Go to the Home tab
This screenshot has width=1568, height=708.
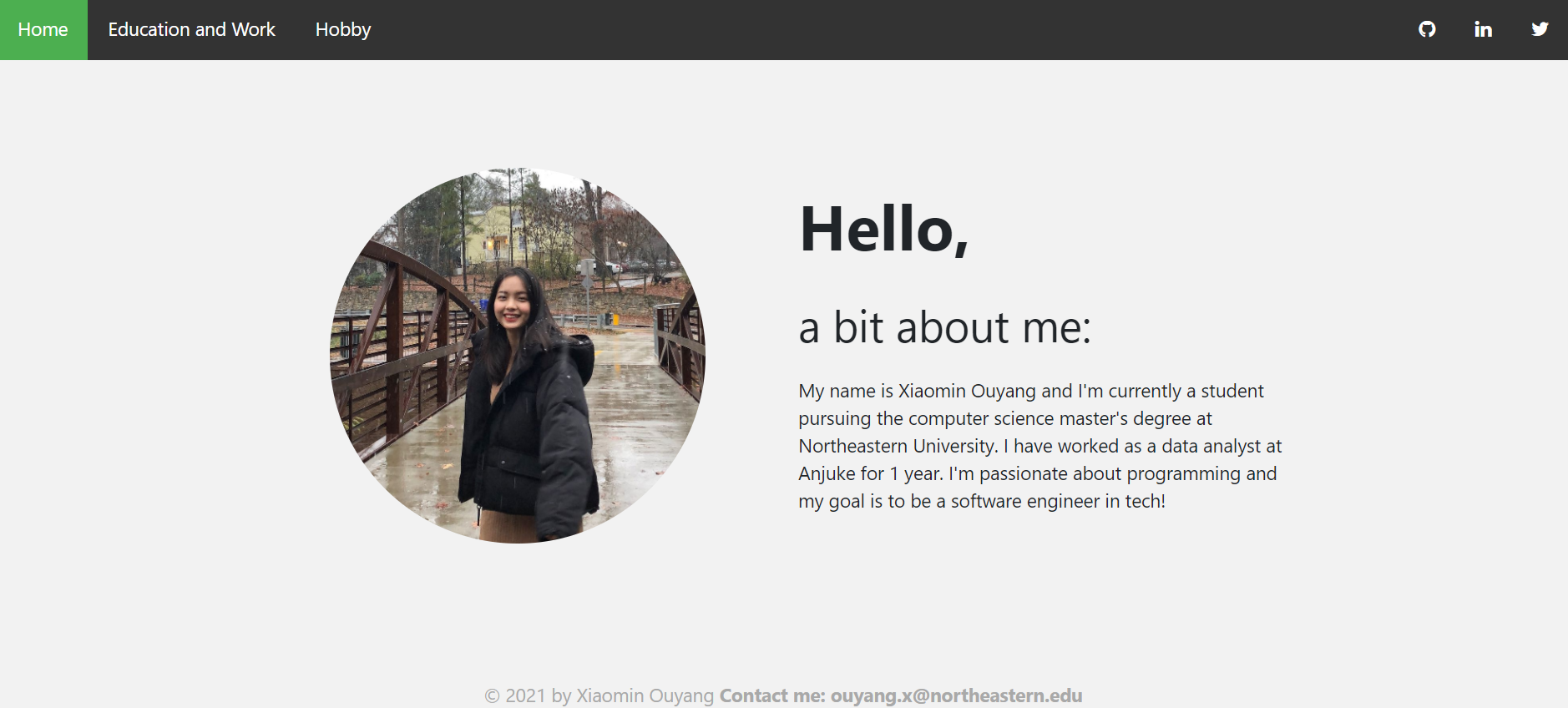(43, 30)
